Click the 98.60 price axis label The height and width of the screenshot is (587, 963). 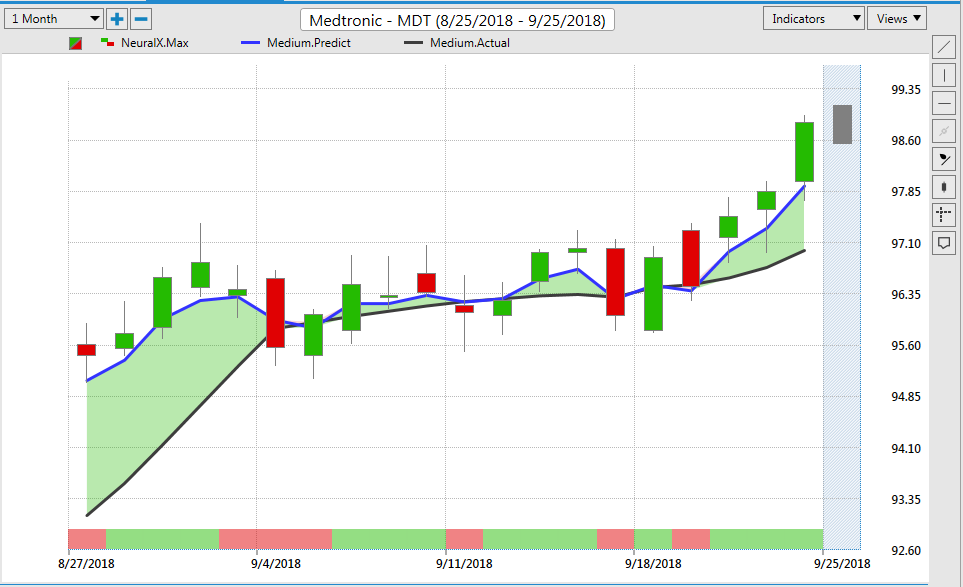coord(906,141)
